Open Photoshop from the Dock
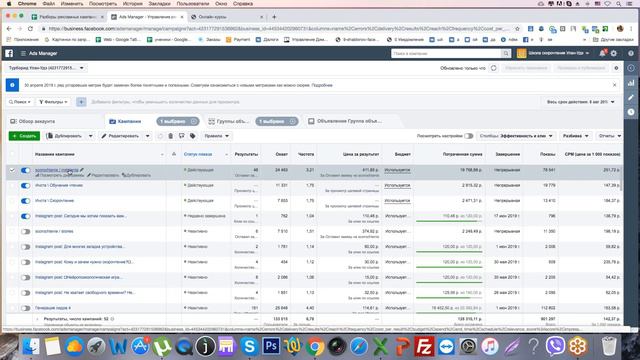The width and height of the screenshot is (640, 360). pos(271,346)
